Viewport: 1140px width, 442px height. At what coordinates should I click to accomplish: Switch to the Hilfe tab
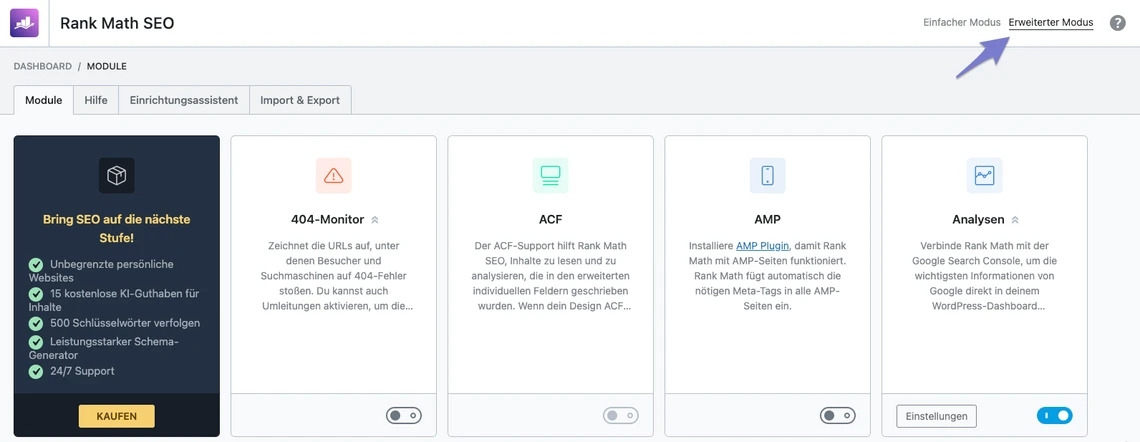96,100
